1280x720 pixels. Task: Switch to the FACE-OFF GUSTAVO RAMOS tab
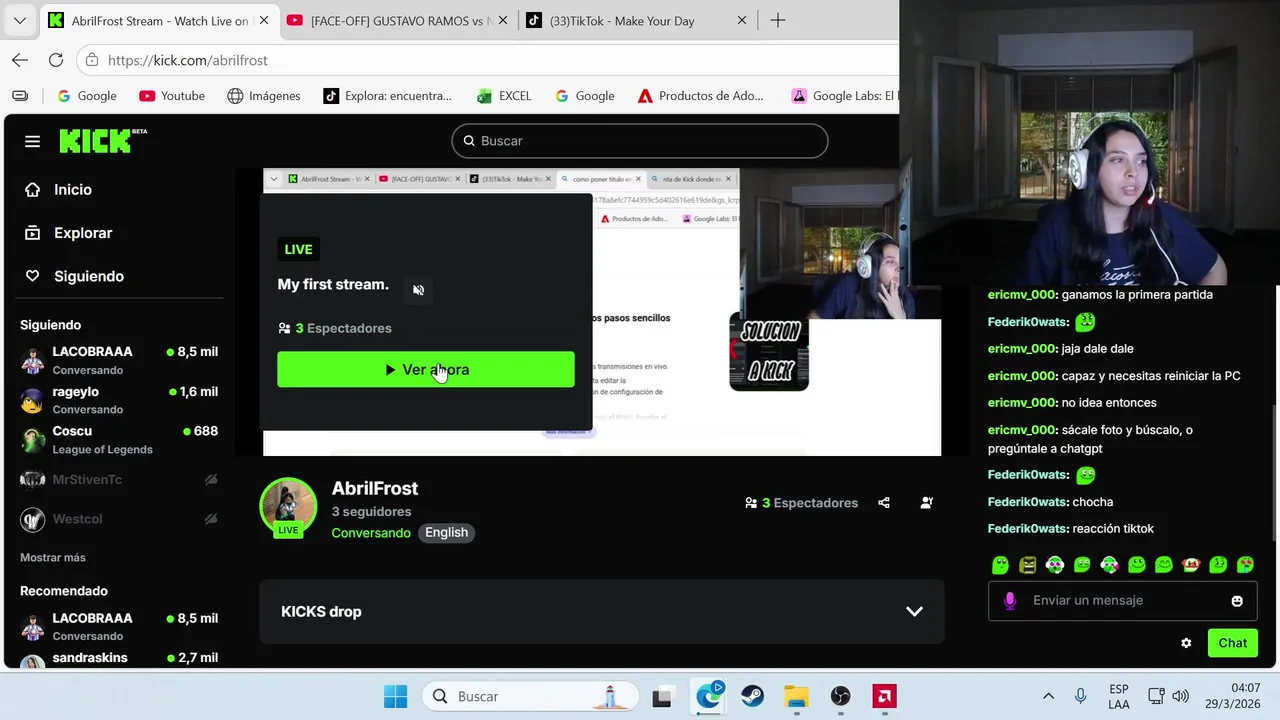tap(396, 20)
